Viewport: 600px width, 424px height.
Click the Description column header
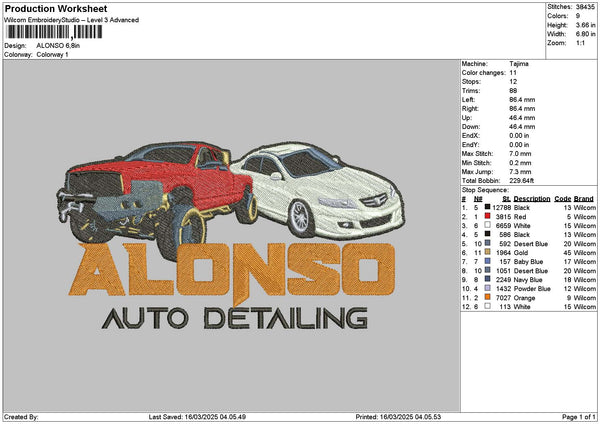click(531, 198)
